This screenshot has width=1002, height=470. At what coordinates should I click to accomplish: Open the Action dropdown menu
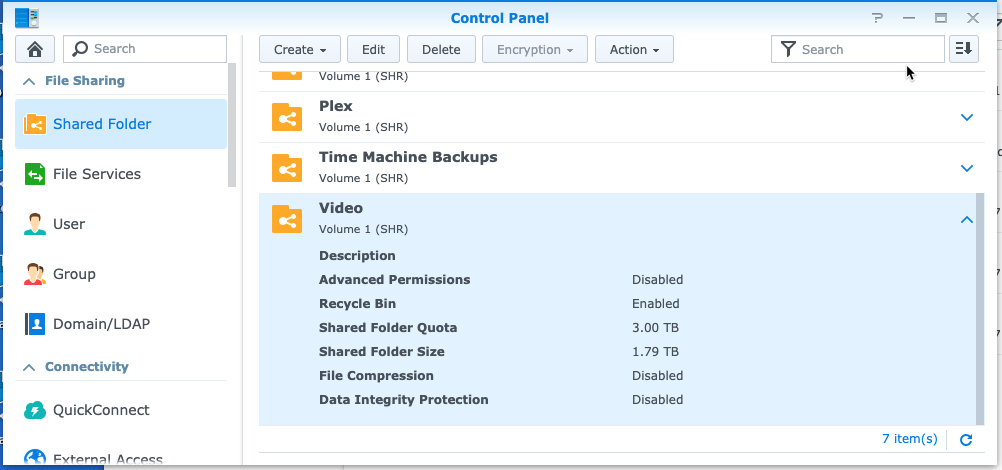pos(634,49)
